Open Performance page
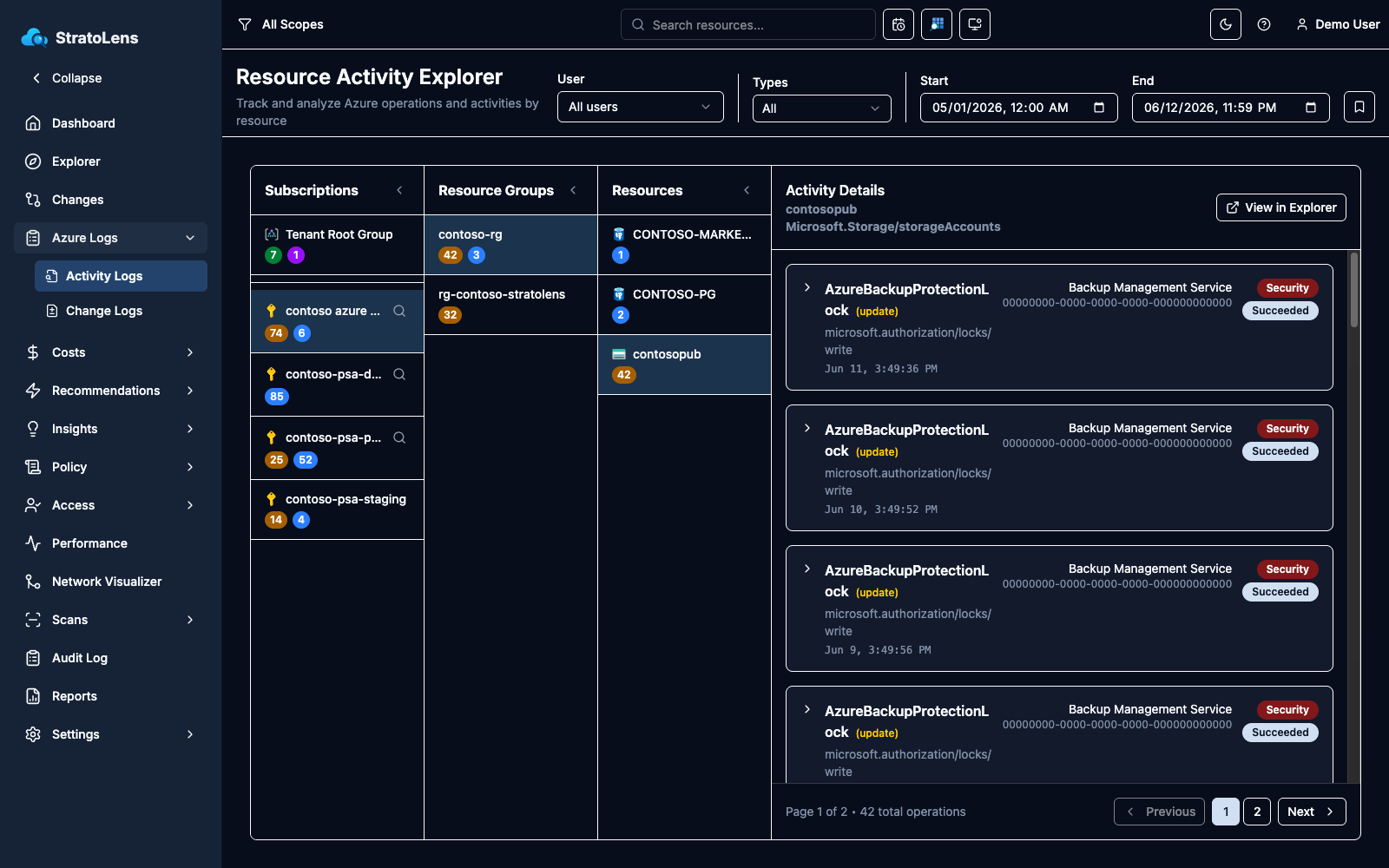 pyautogui.click(x=111, y=543)
